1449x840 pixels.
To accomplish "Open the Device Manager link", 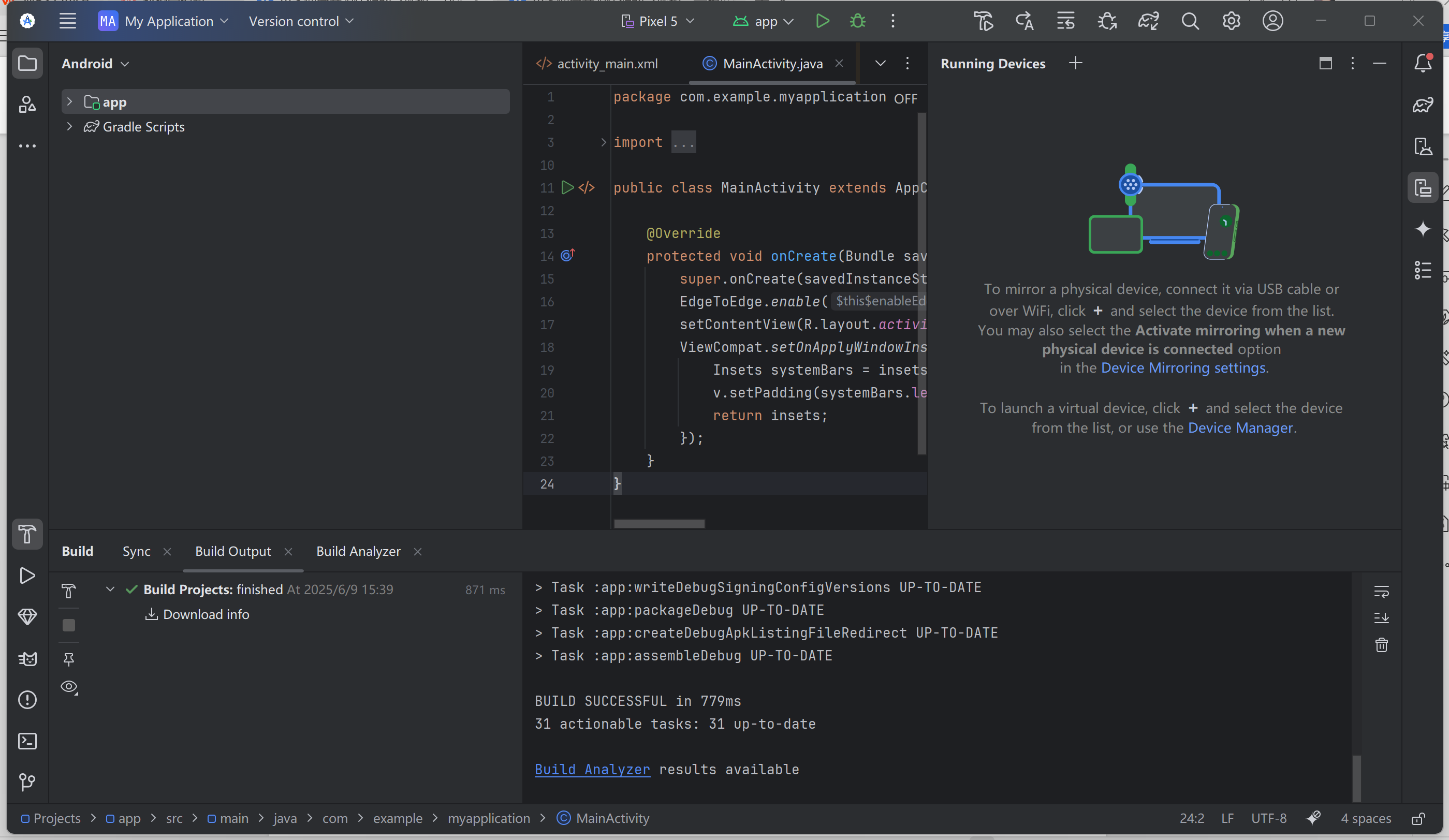I will click(1240, 428).
